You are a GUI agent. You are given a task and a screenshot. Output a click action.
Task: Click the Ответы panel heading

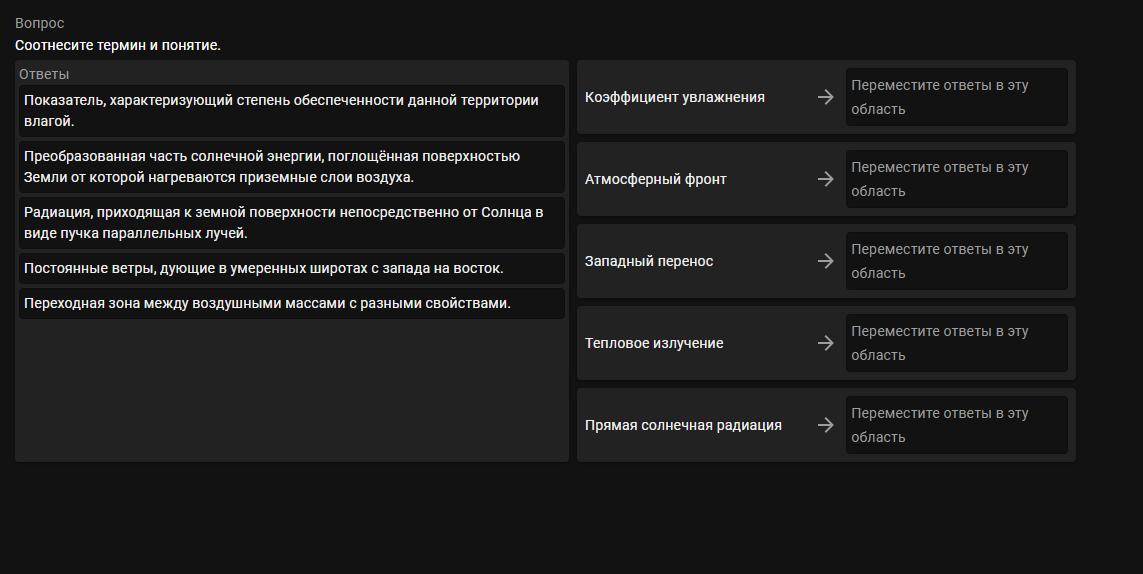[x=44, y=74]
